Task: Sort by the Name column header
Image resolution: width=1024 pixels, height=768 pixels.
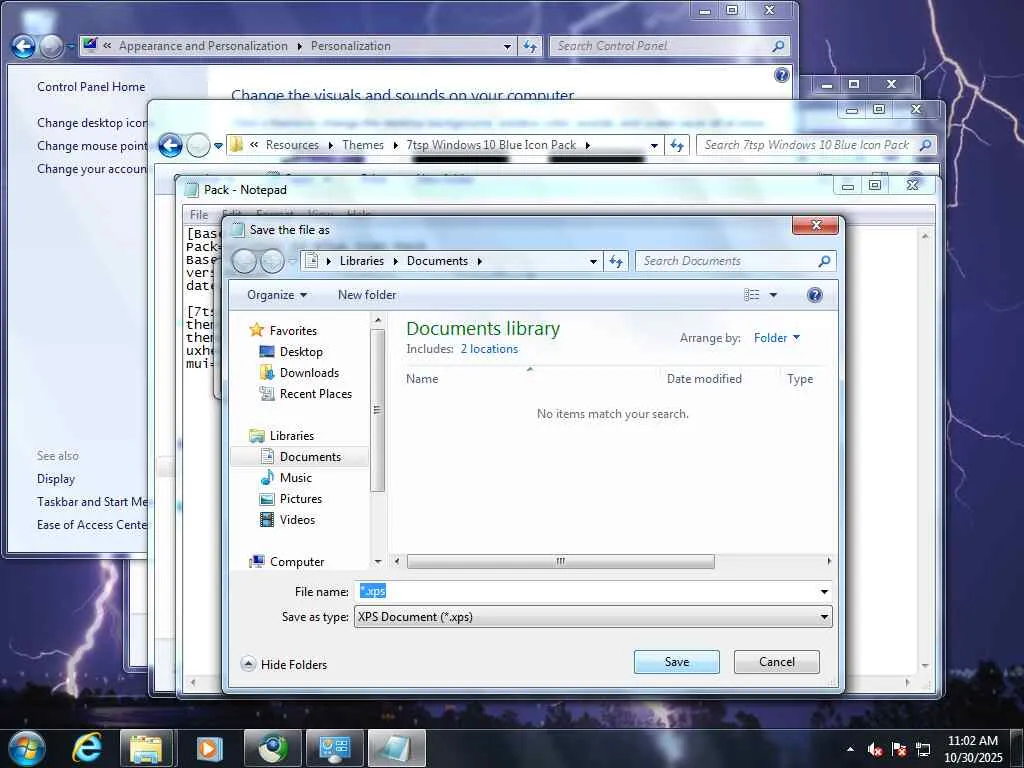Action: pyautogui.click(x=422, y=378)
